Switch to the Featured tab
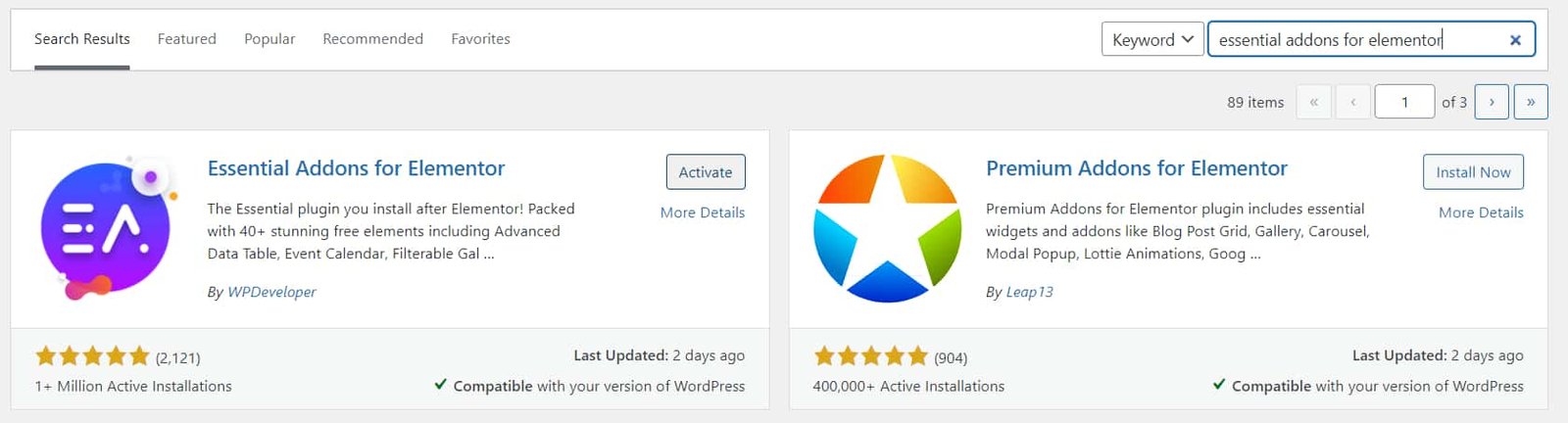Screen dimensions: 1568x423 187,39
